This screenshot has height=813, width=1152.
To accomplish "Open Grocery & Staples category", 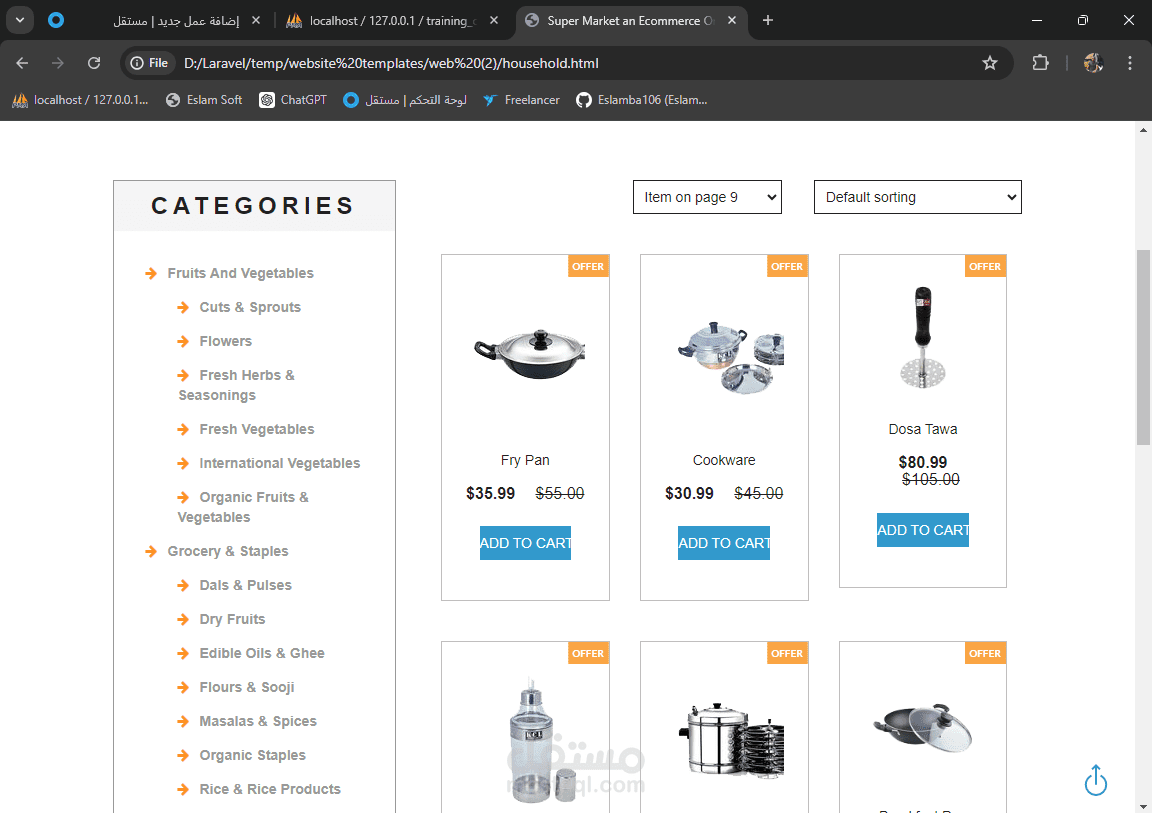I will point(228,551).
